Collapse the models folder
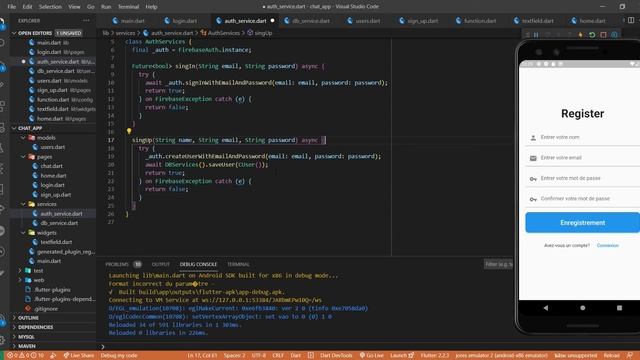The width and height of the screenshot is (640, 360). tap(23, 138)
